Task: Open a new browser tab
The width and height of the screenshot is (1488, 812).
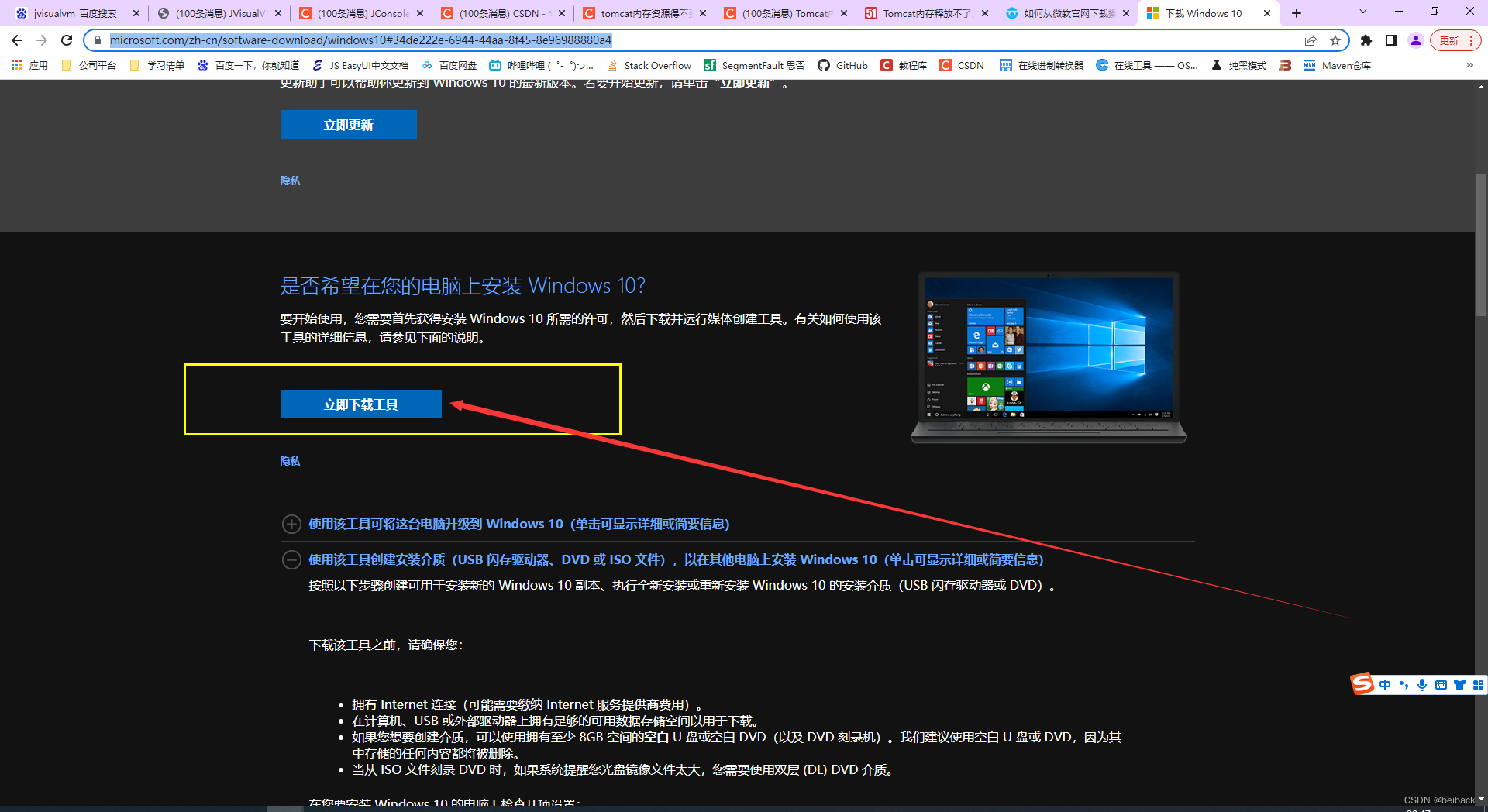Action: point(1297,13)
